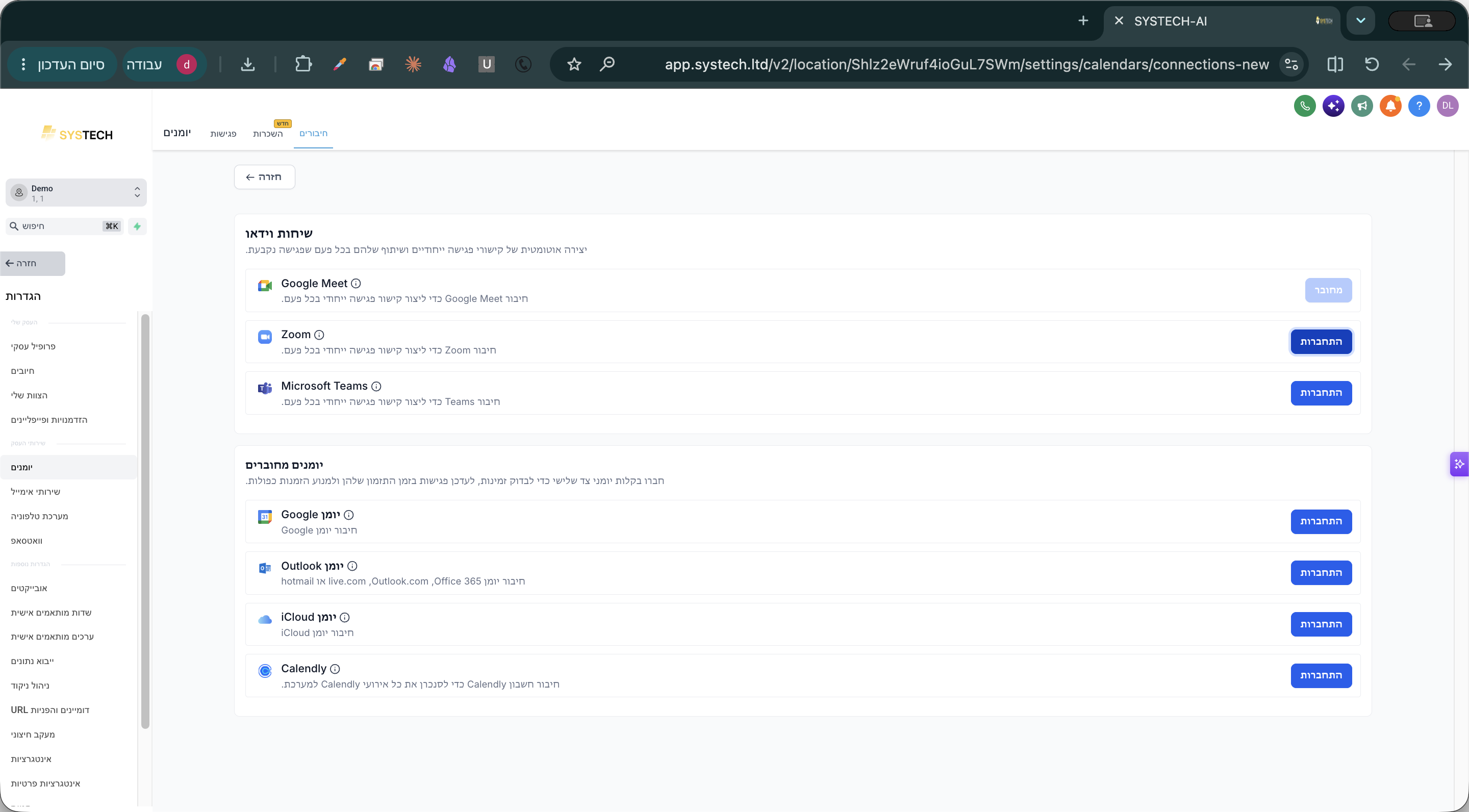Viewport: 1469px width, 812px height.
Task: Open חיובים in settings sidebar
Action: 22,371
